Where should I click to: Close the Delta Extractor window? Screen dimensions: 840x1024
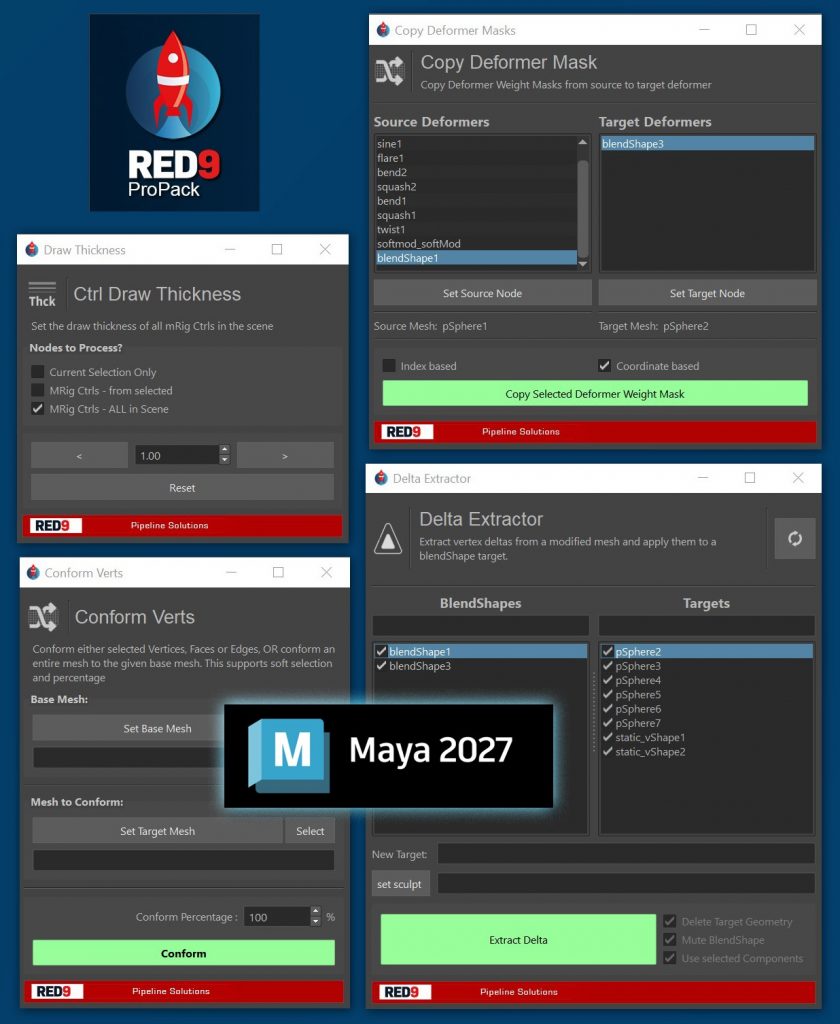tap(798, 478)
